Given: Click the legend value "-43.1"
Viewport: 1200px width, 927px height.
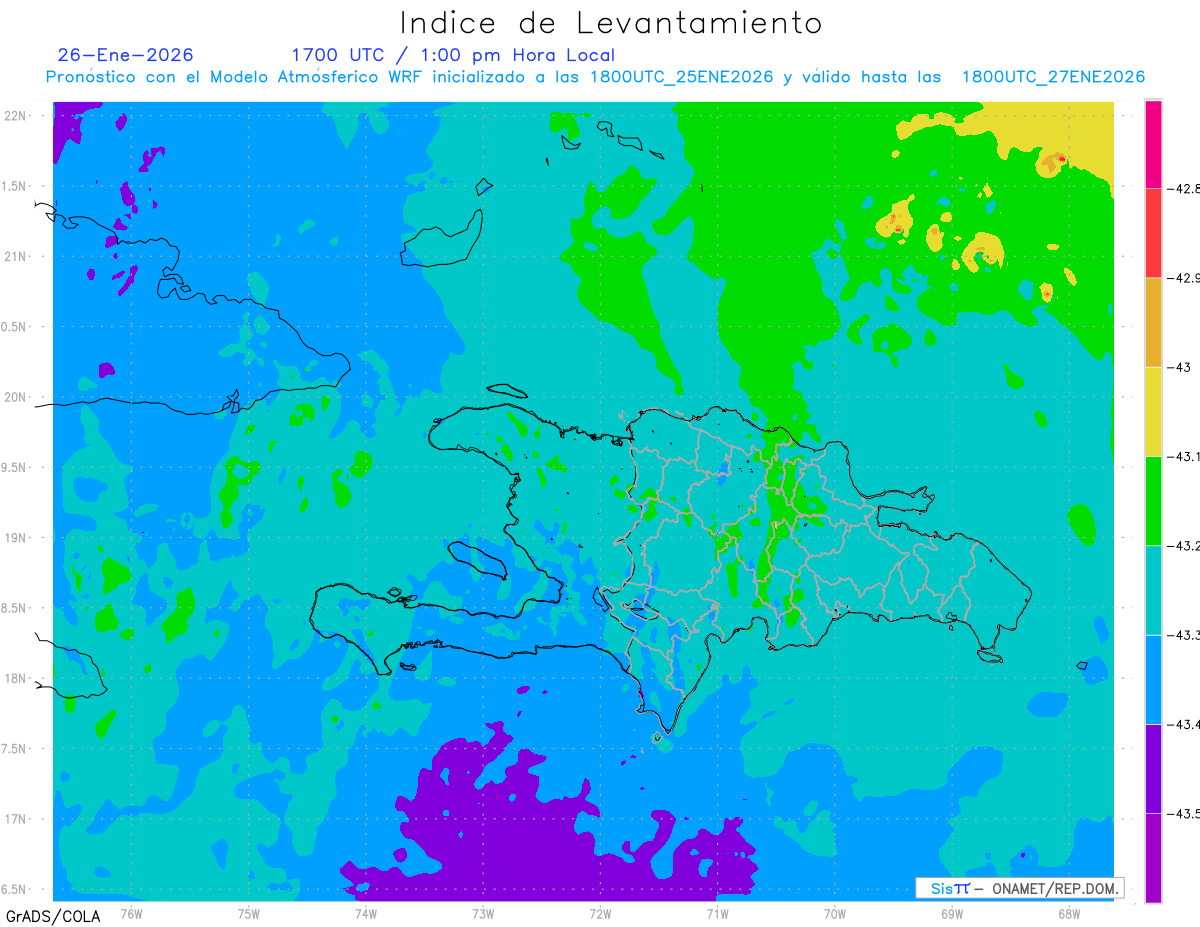Looking at the screenshot, I should (x=1183, y=456).
